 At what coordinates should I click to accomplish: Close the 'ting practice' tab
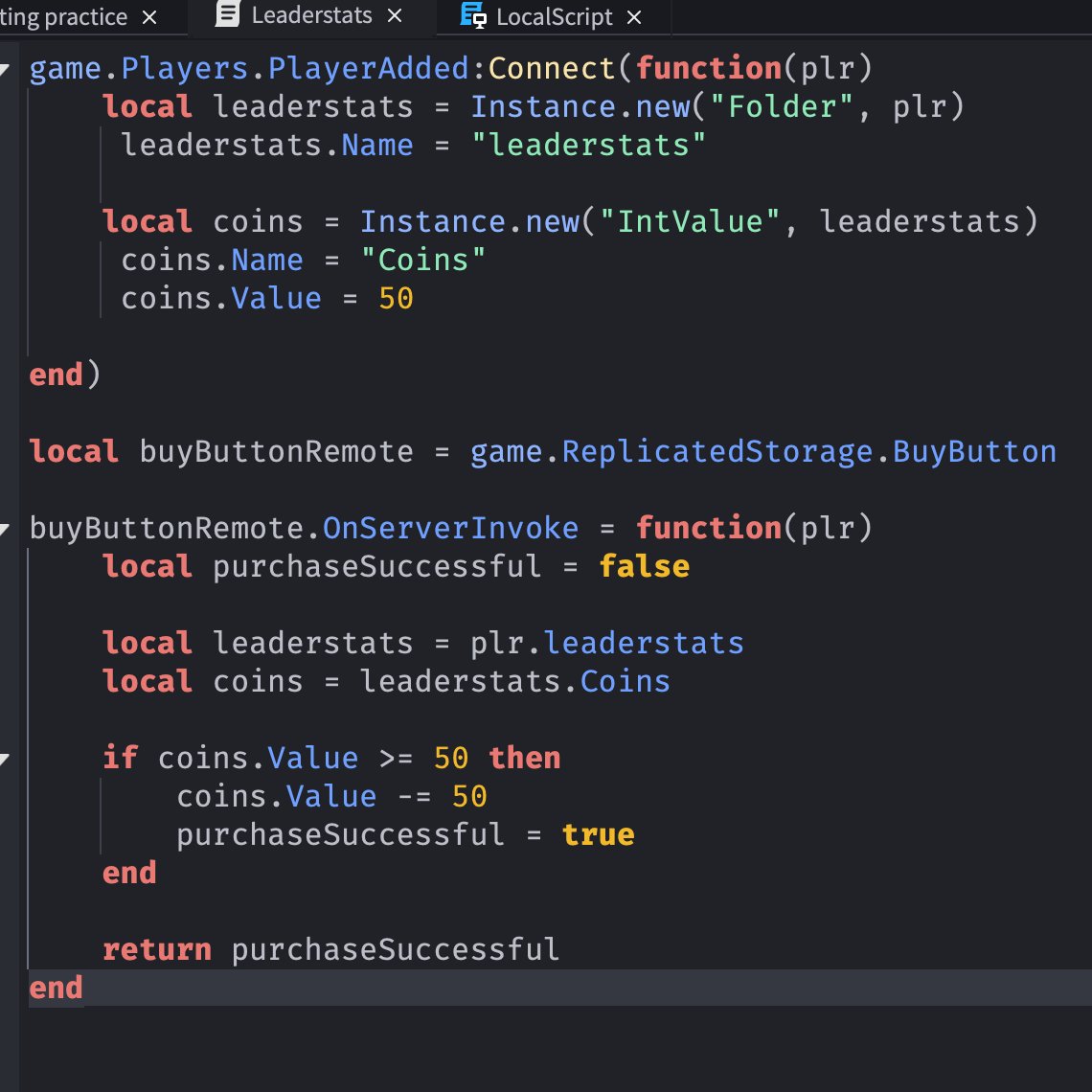(x=149, y=17)
